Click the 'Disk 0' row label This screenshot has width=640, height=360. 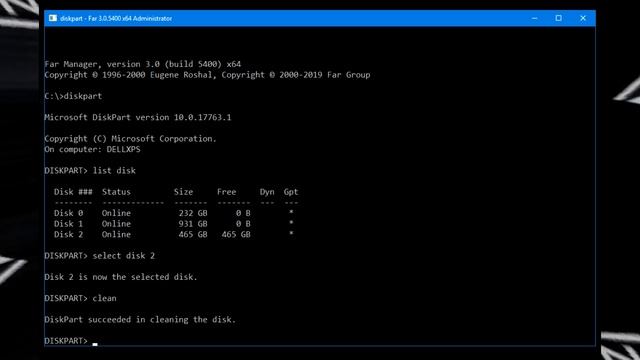pos(68,213)
